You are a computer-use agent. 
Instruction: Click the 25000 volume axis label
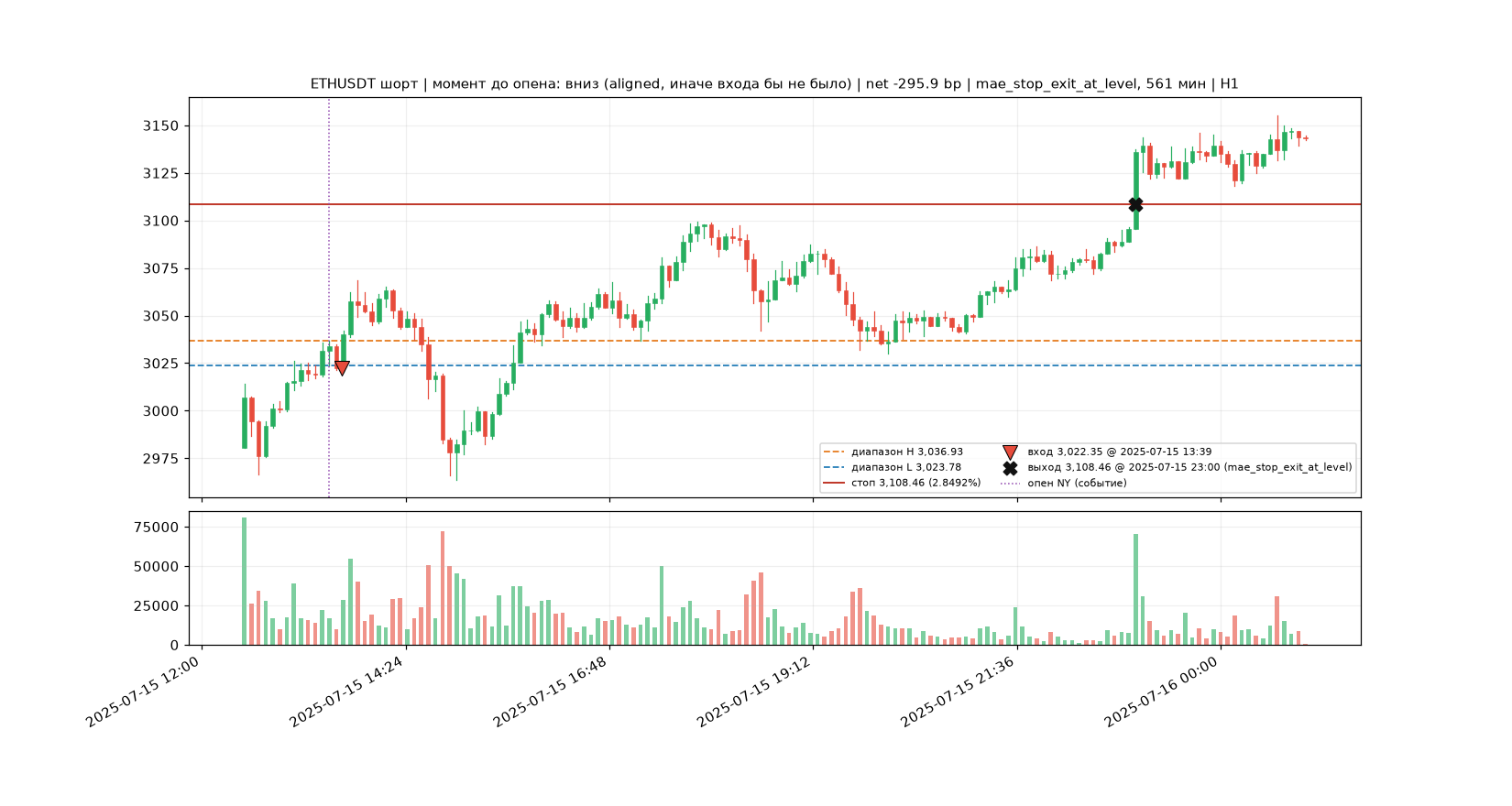157,606
